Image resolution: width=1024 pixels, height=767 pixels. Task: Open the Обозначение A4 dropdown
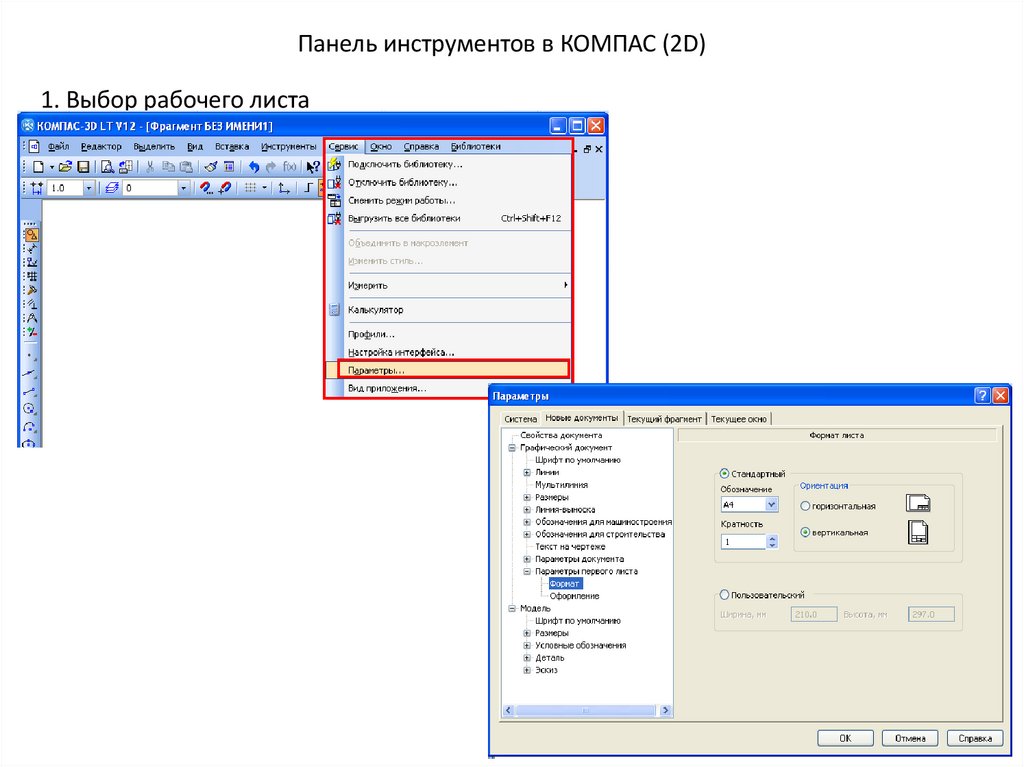pos(771,504)
